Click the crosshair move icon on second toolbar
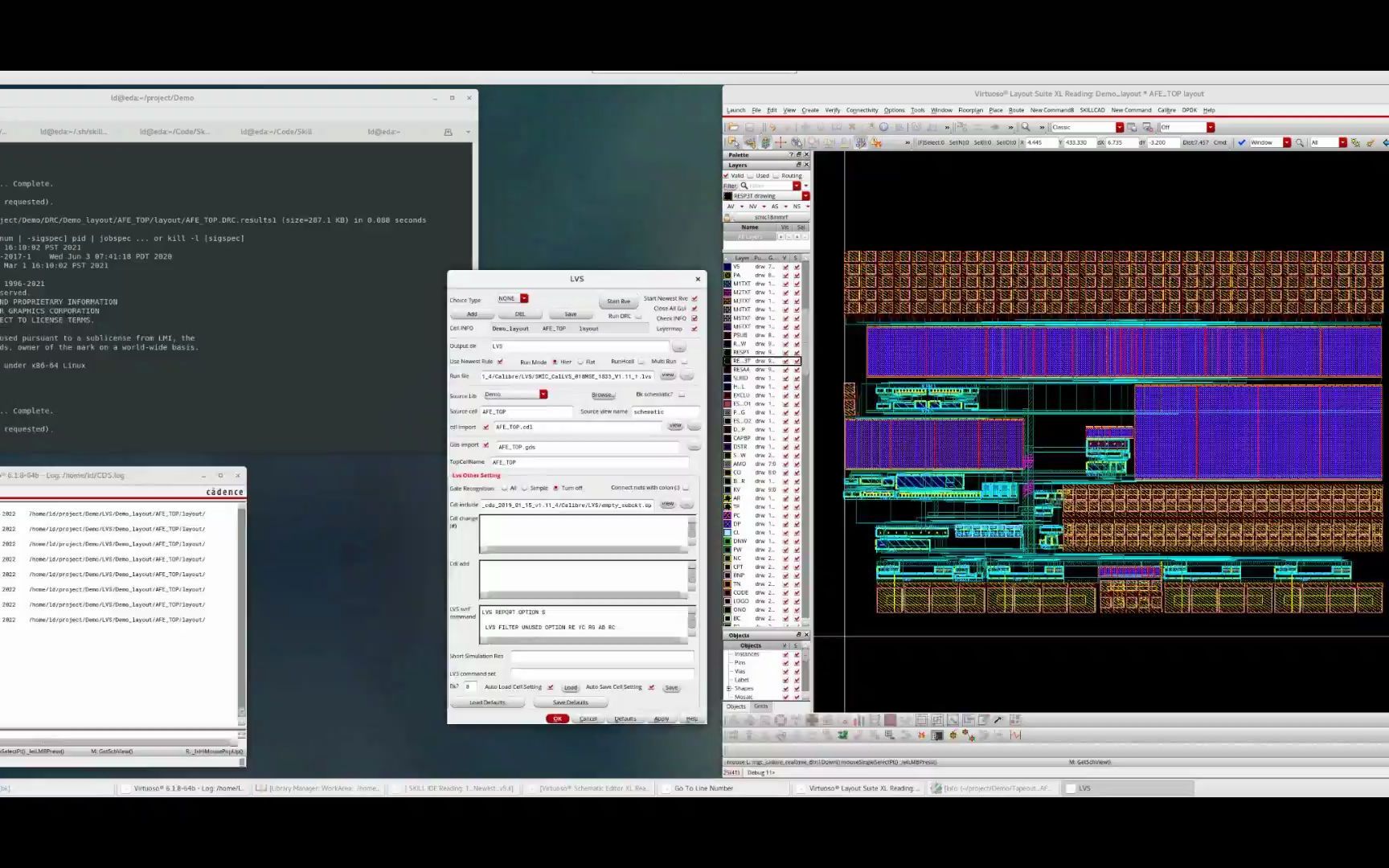Screen dimensions: 1389x868 [781, 142]
